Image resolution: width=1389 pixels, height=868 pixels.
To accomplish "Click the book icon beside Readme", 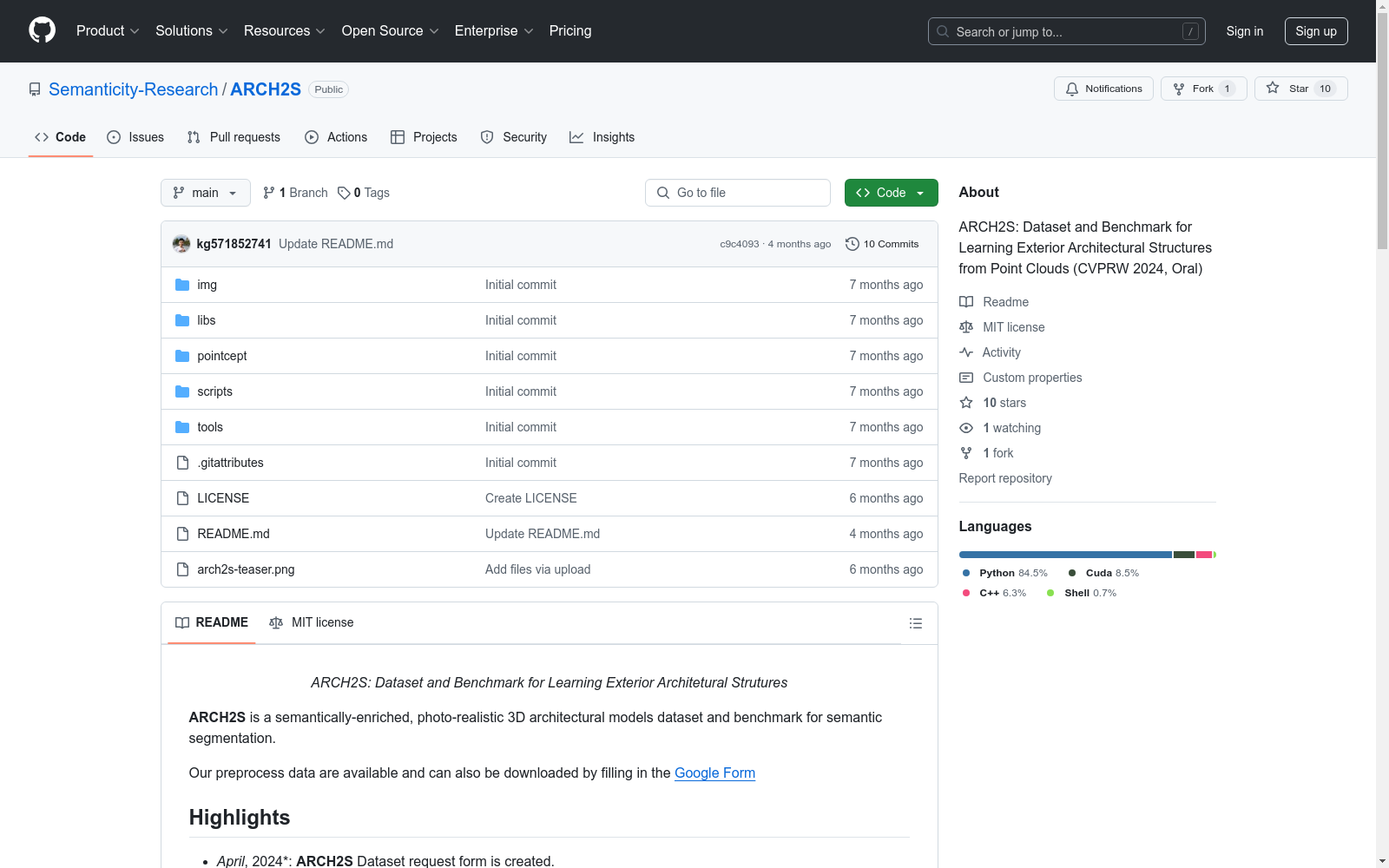I will tap(966, 302).
